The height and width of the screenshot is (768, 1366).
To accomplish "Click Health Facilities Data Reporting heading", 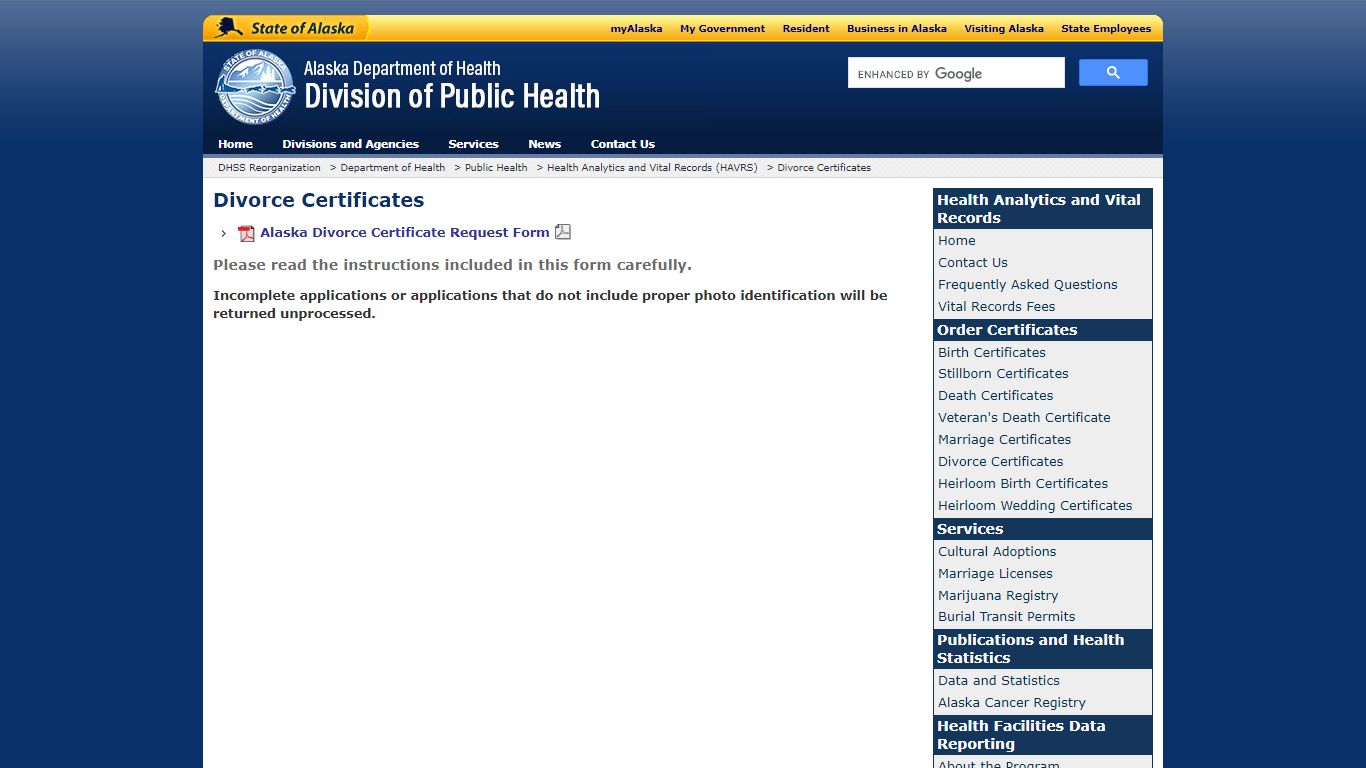I will coord(1042,735).
